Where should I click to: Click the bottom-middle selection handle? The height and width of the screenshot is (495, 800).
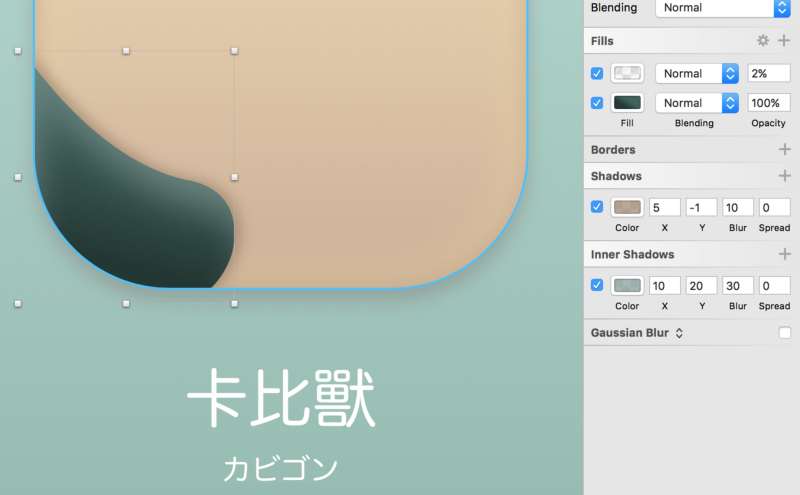126,304
